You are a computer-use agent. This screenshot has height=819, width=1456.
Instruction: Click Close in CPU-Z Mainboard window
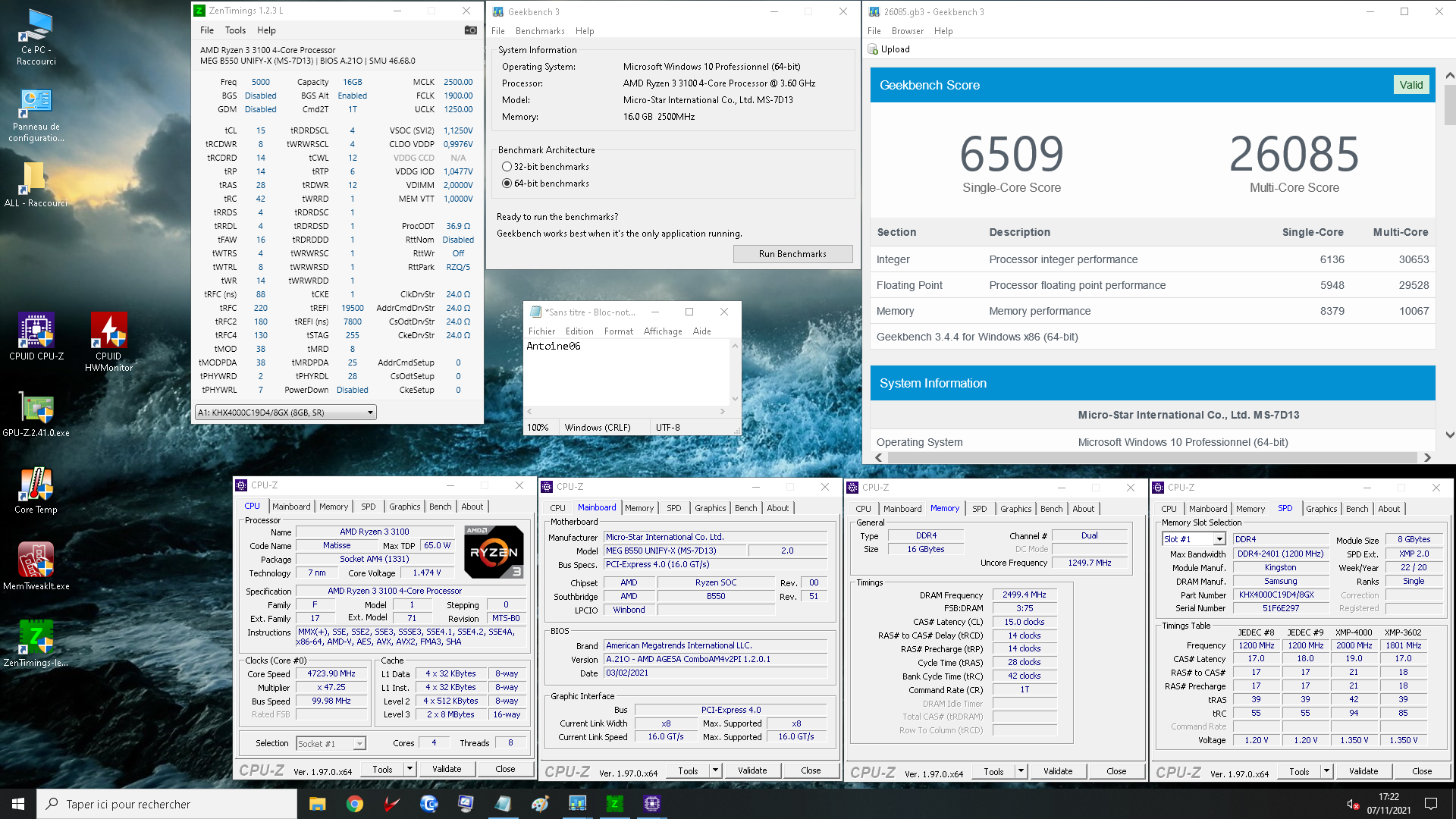click(x=811, y=770)
